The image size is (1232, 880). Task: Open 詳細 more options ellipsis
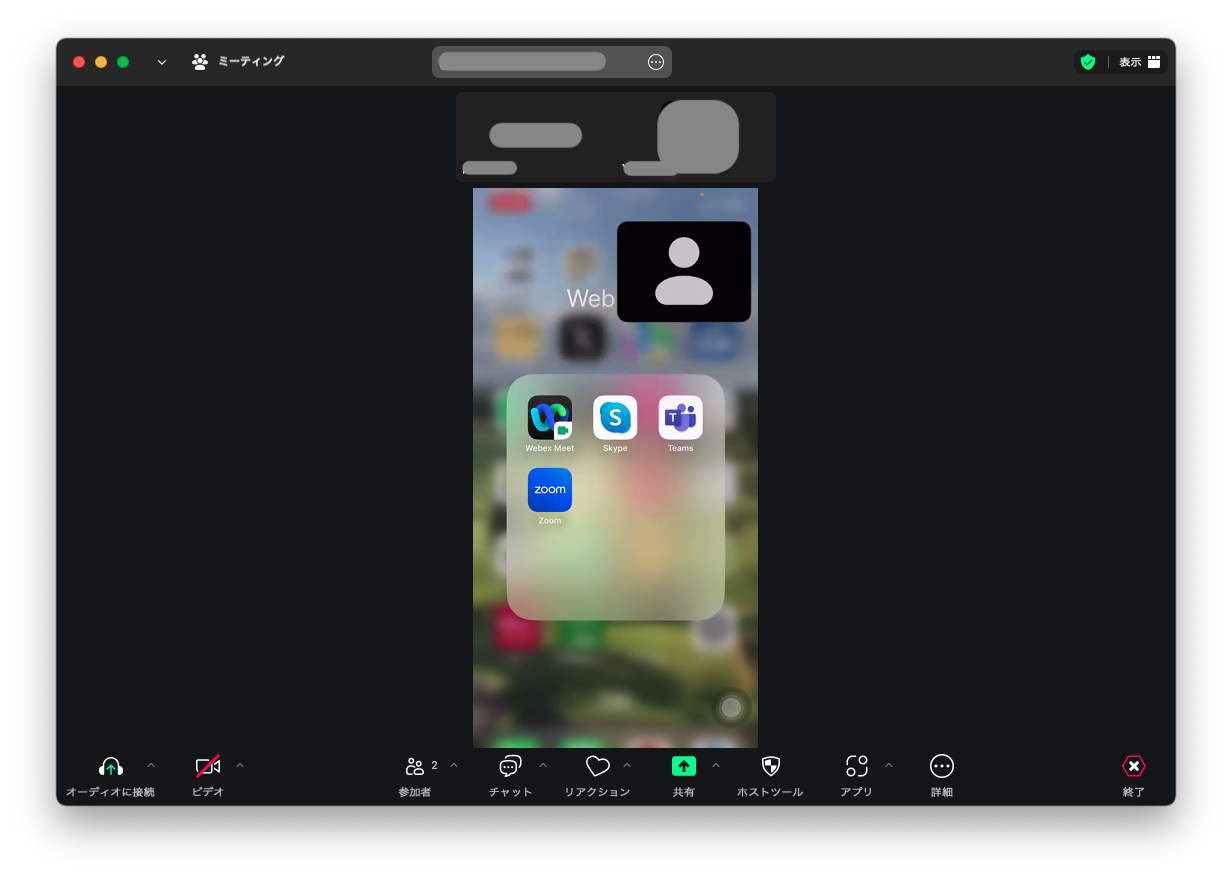click(x=942, y=767)
